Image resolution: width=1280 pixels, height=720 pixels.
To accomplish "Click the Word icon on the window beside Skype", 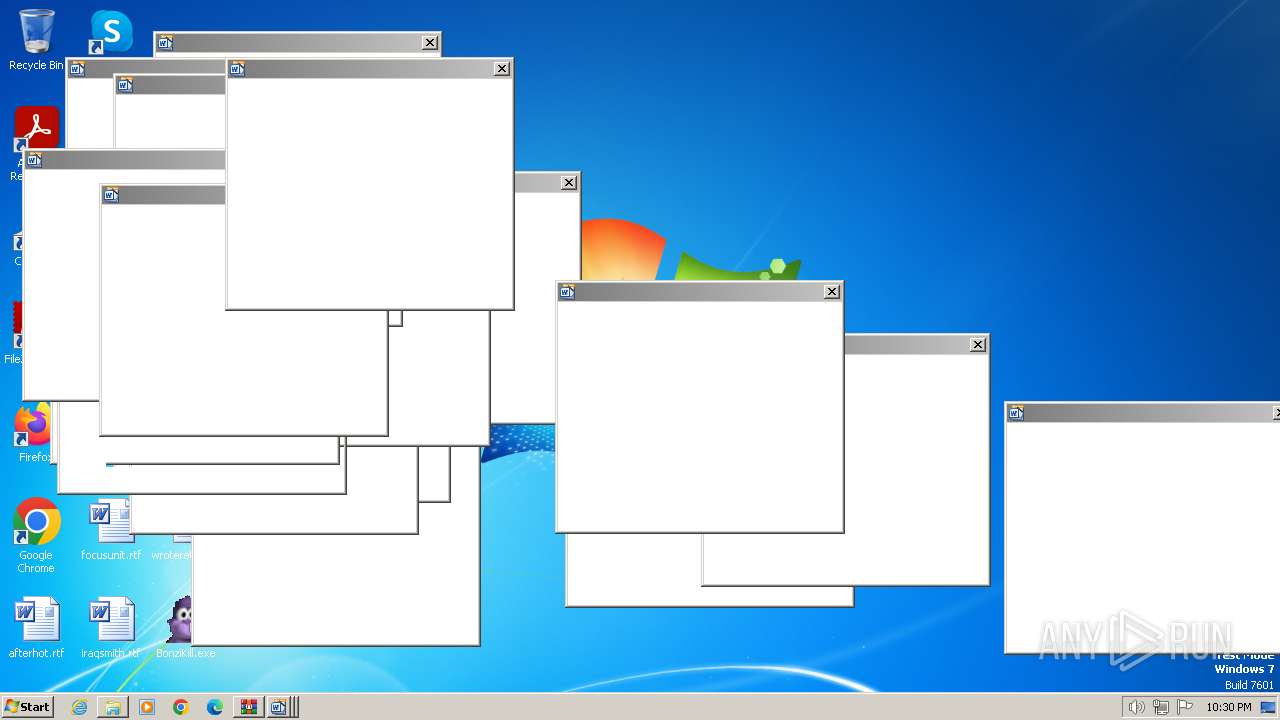I will click(x=165, y=42).
